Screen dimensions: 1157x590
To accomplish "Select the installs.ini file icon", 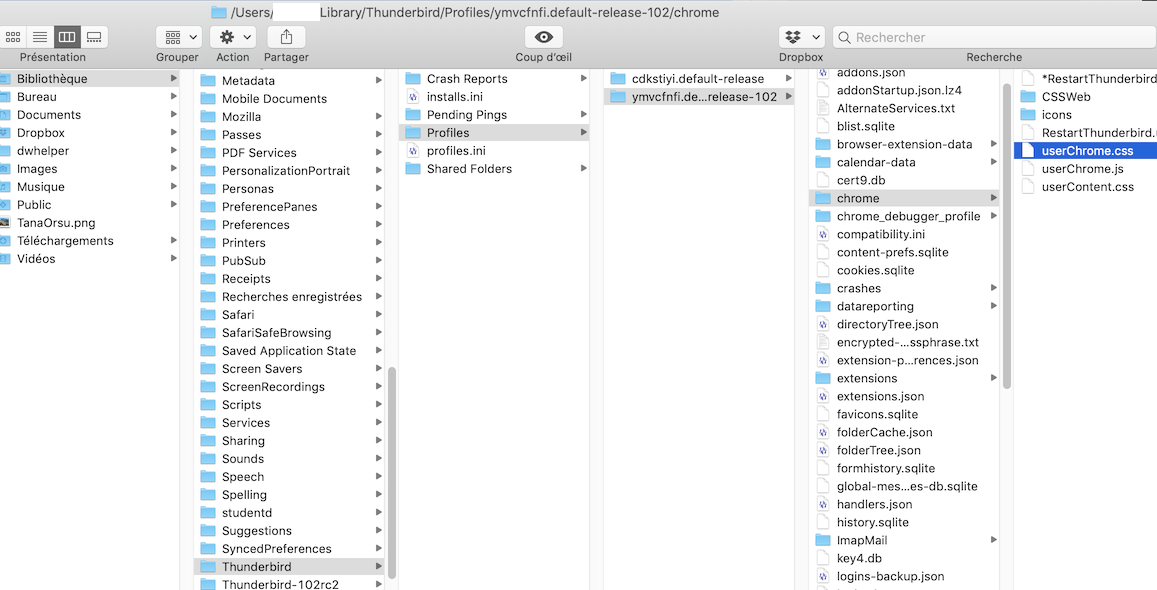I will pos(413,97).
